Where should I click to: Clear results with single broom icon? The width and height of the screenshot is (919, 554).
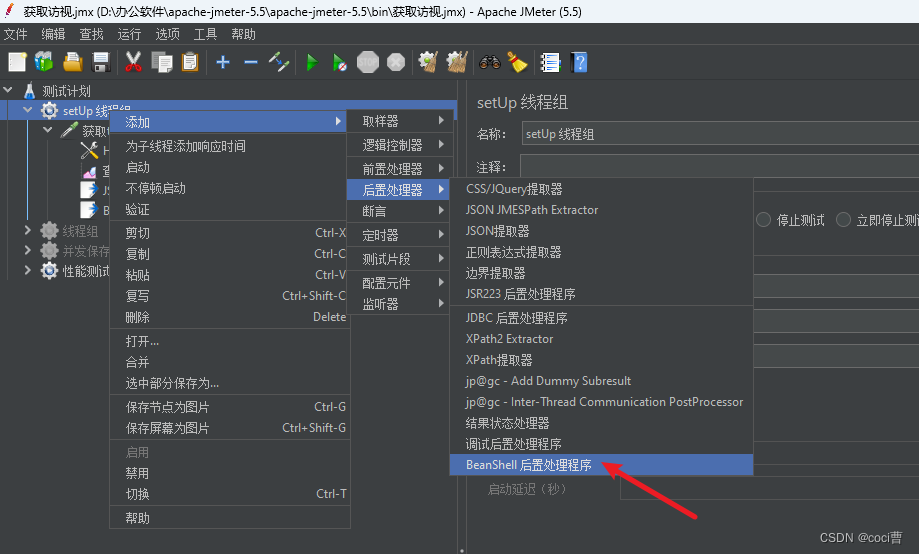[428, 62]
